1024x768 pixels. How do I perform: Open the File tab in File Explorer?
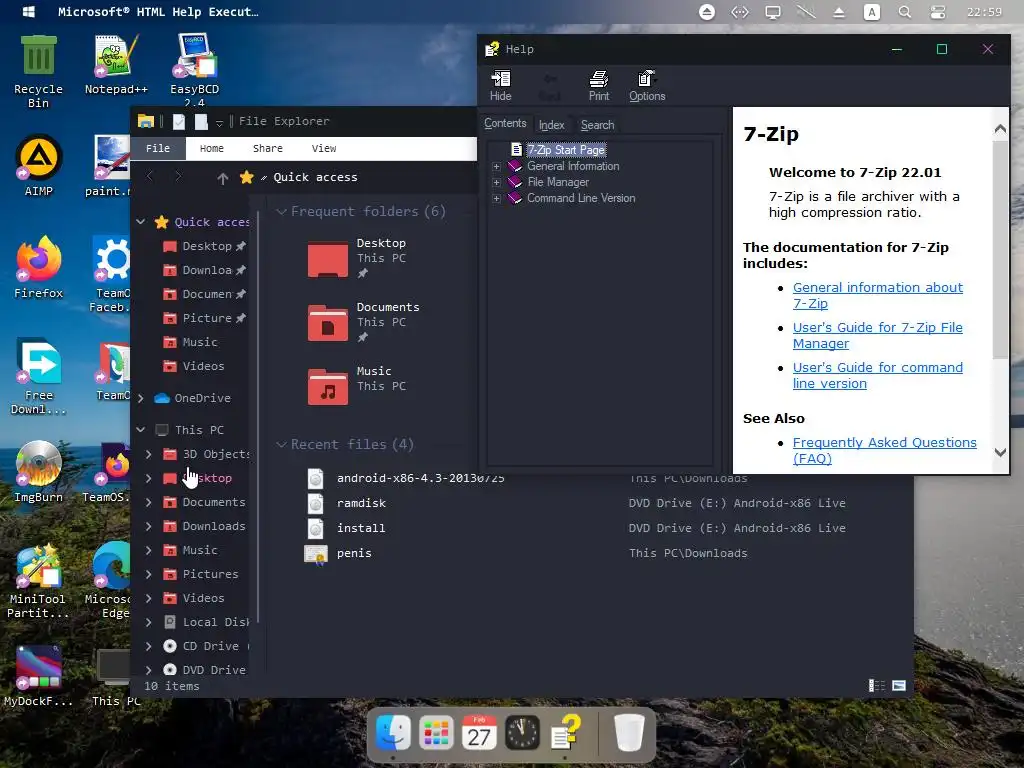tap(158, 148)
